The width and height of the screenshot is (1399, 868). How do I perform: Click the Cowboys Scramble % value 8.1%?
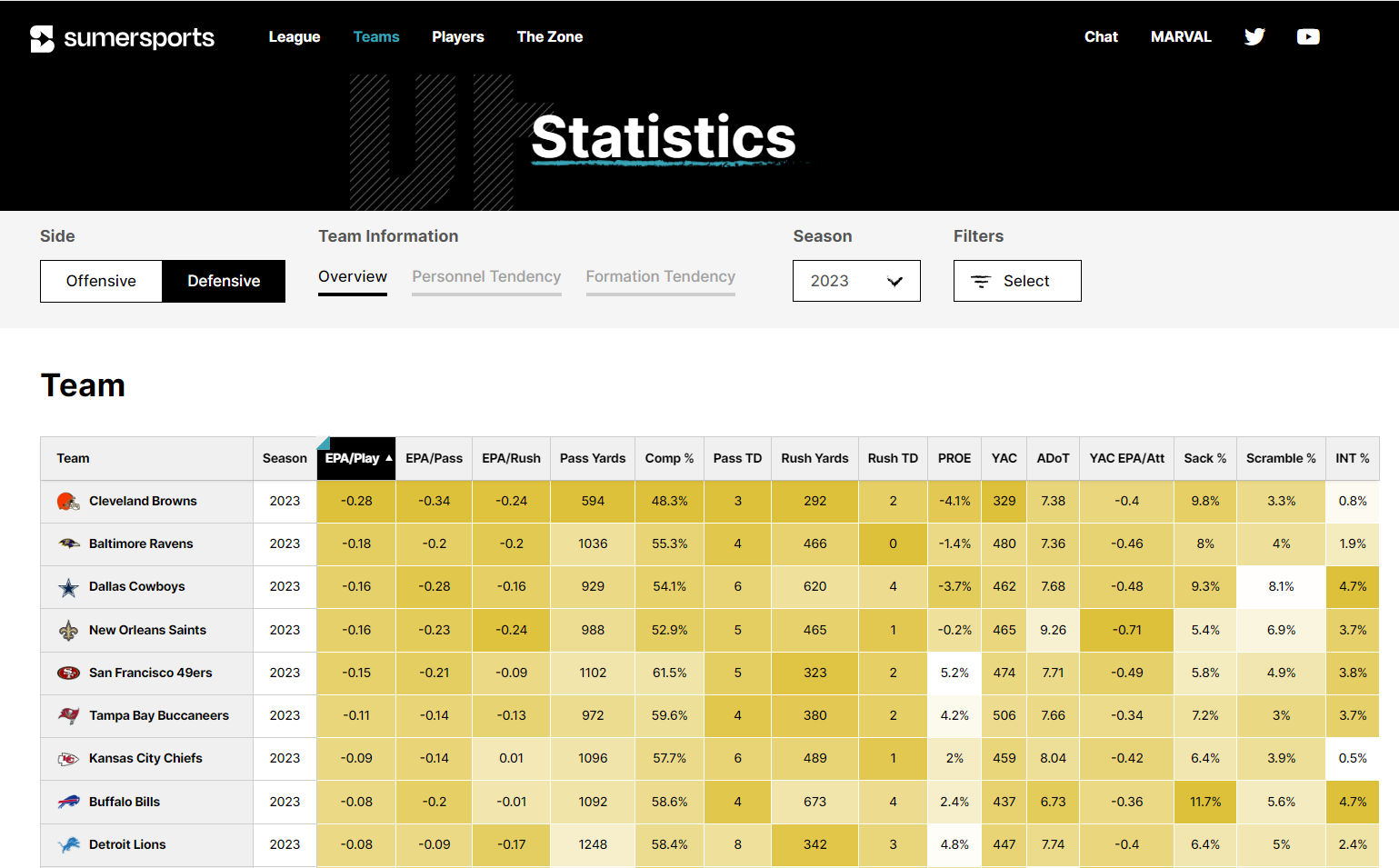(x=1281, y=586)
